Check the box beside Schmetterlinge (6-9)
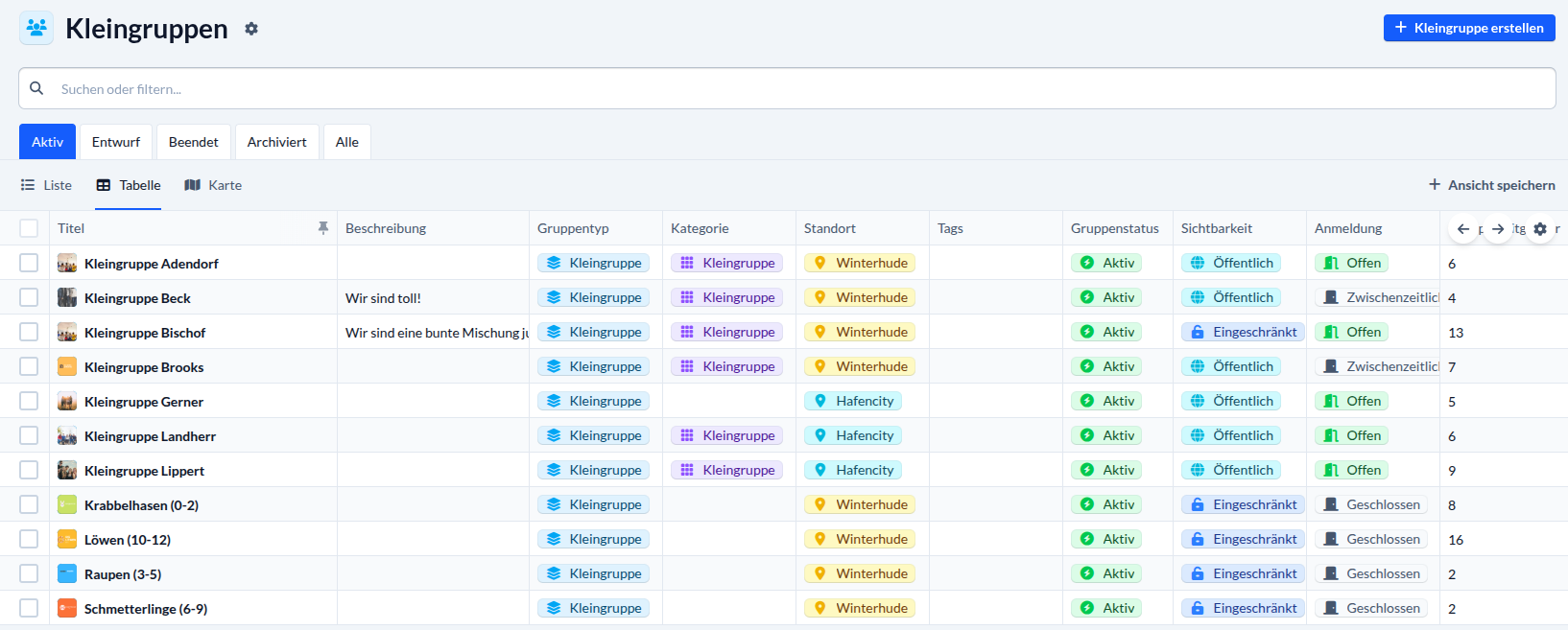Screen dimensions: 1568x630 coord(29,608)
